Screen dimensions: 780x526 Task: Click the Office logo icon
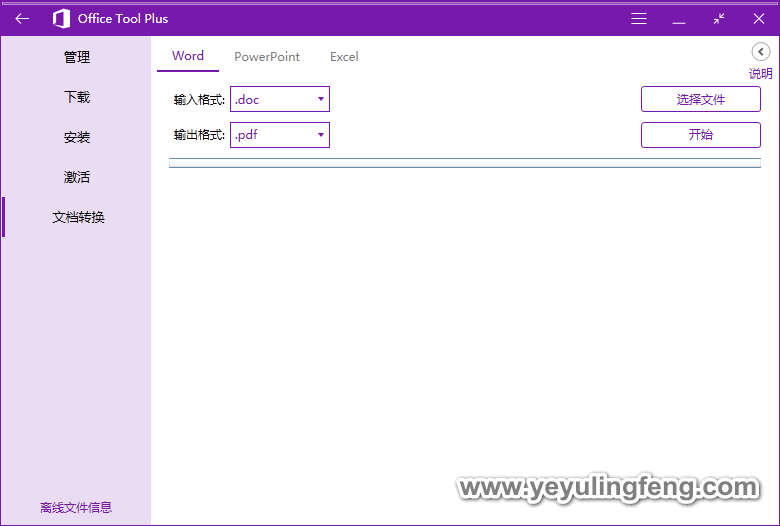(61, 19)
